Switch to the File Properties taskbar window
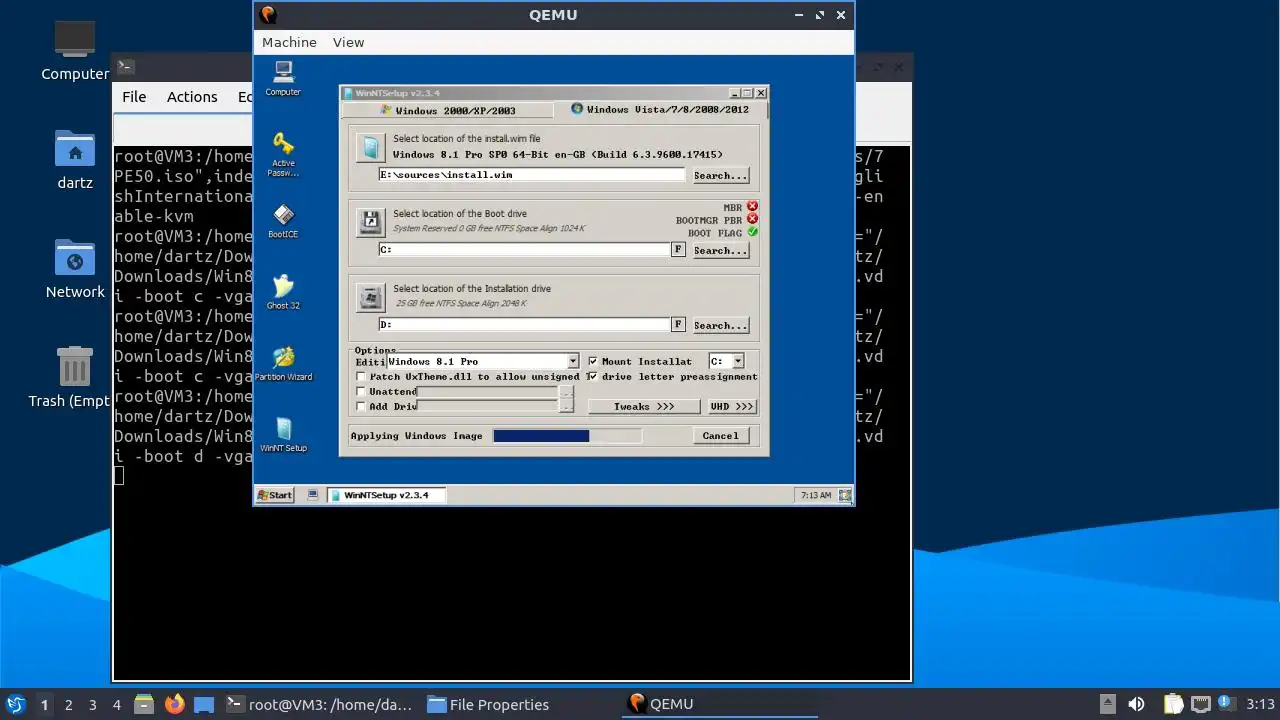 489,704
